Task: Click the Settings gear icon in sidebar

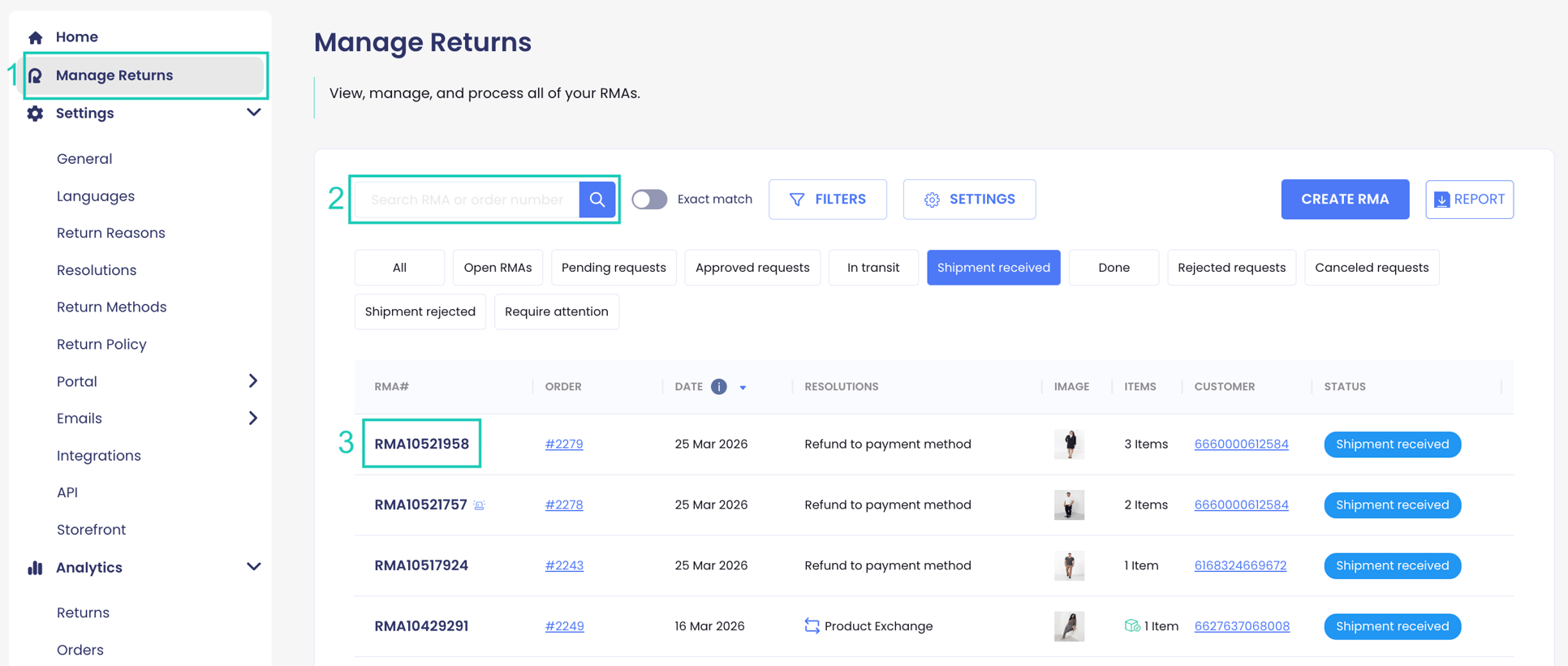Action: tap(35, 114)
